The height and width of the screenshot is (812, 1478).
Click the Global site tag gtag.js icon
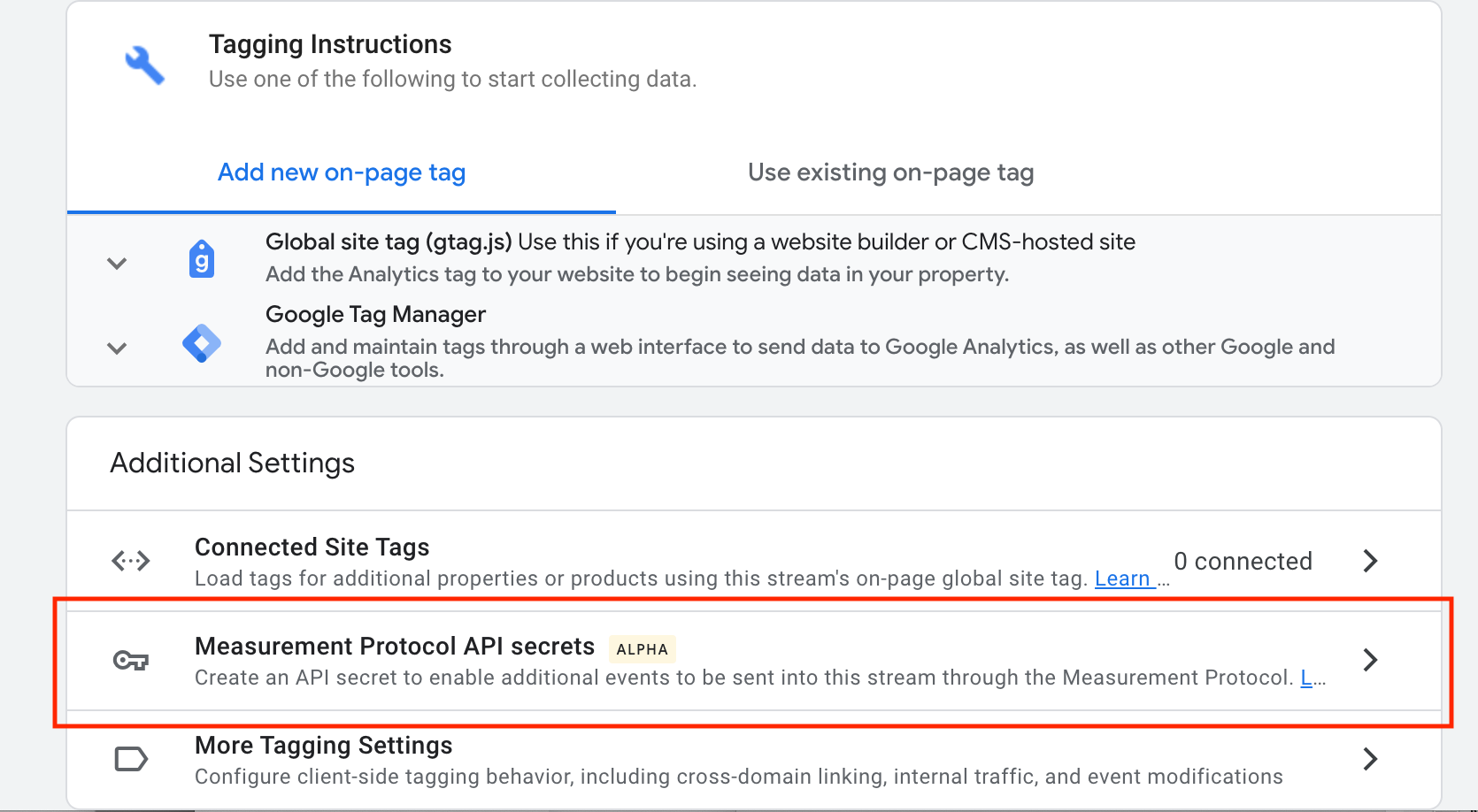(x=202, y=259)
